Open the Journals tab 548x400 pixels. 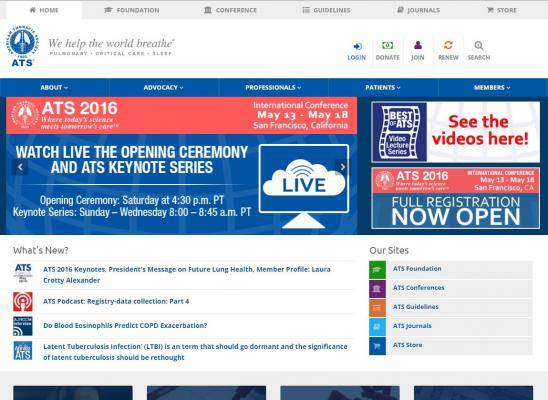pyautogui.click(x=418, y=10)
